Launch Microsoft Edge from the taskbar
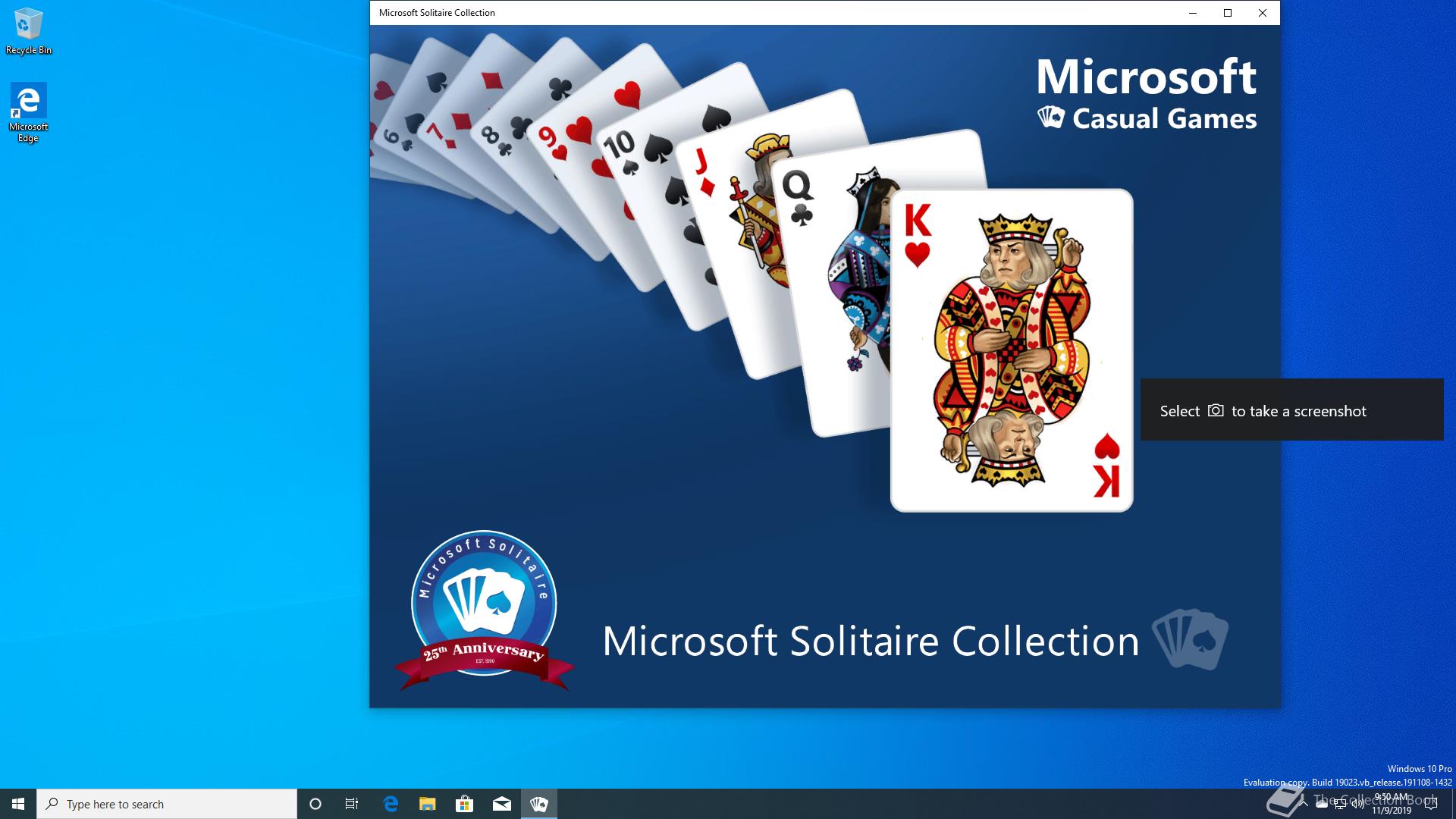The image size is (1456, 819). 391,804
